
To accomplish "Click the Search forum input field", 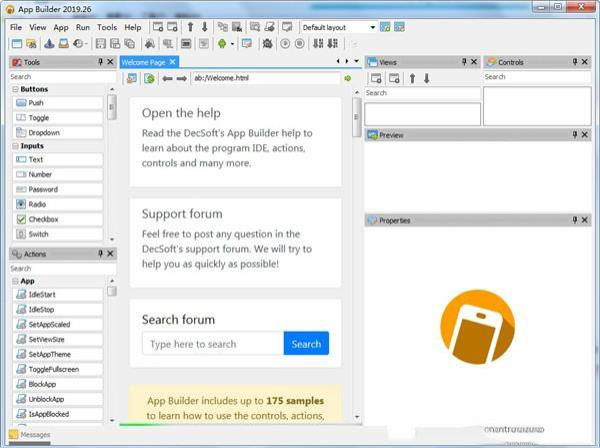I will [x=212, y=344].
